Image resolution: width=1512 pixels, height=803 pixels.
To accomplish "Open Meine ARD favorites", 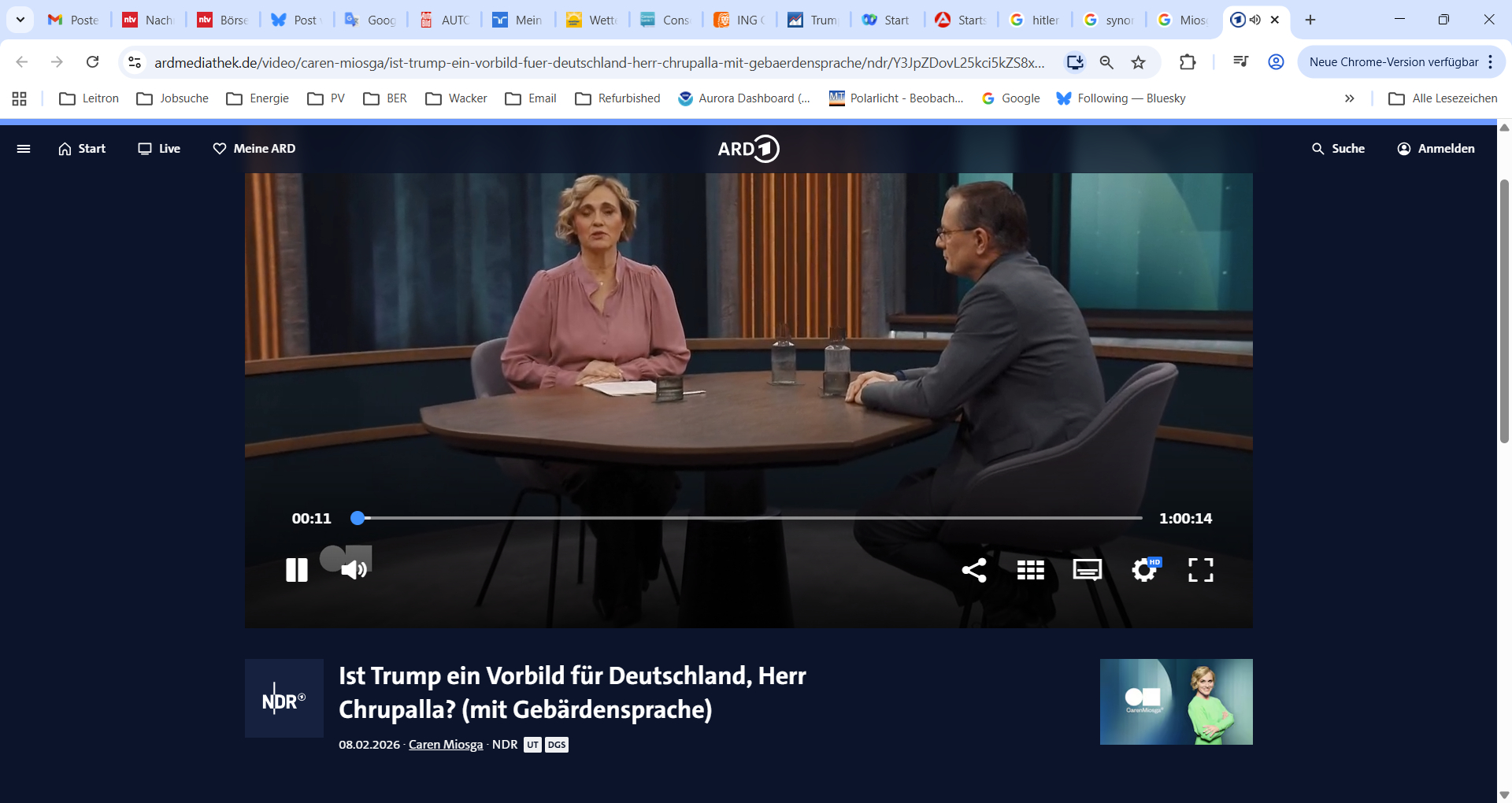I will [x=254, y=149].
